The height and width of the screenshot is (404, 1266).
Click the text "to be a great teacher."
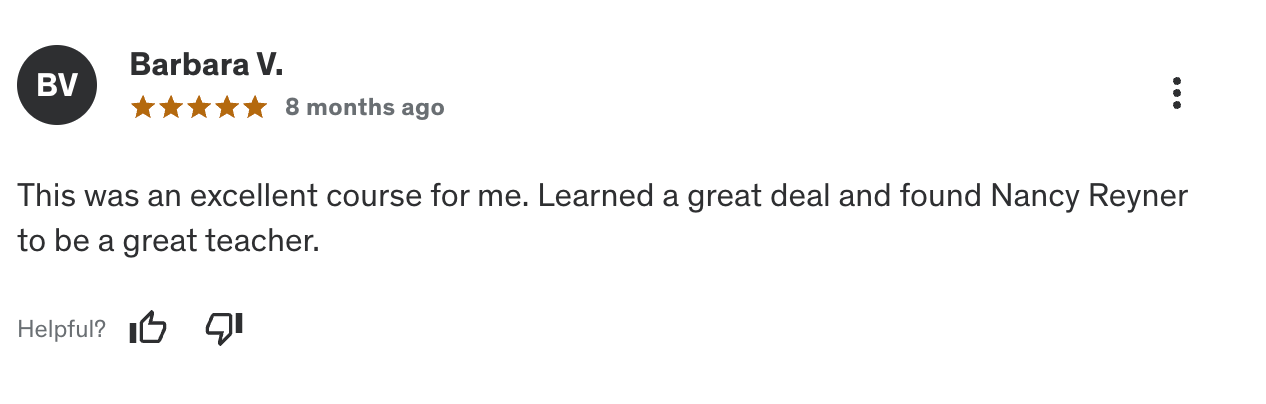(168, 242)
